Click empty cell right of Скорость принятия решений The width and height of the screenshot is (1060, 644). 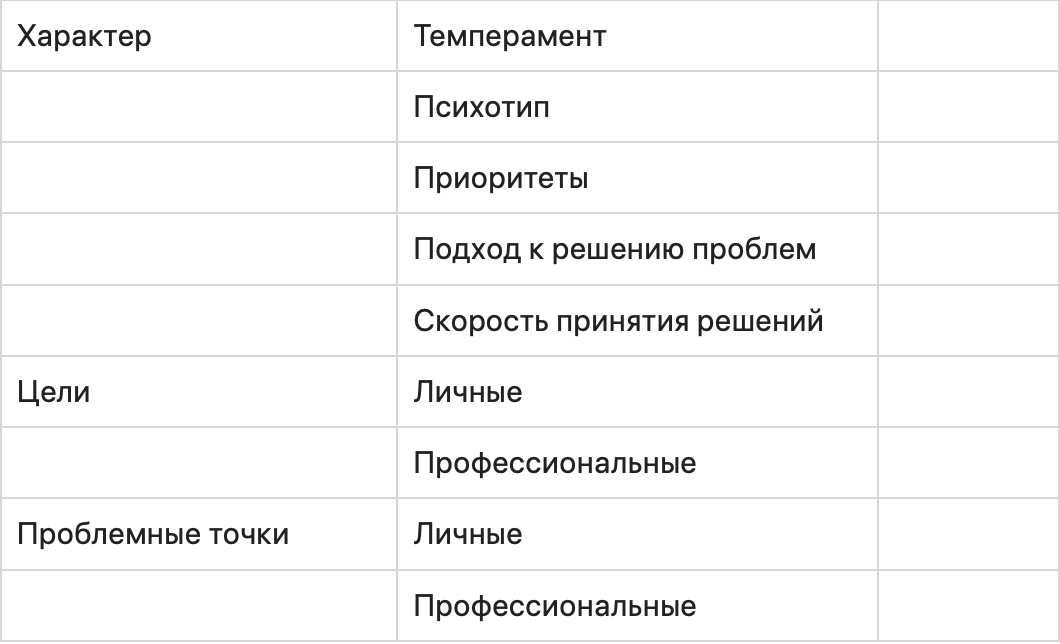pyautogui.click(x=968, y=320)
